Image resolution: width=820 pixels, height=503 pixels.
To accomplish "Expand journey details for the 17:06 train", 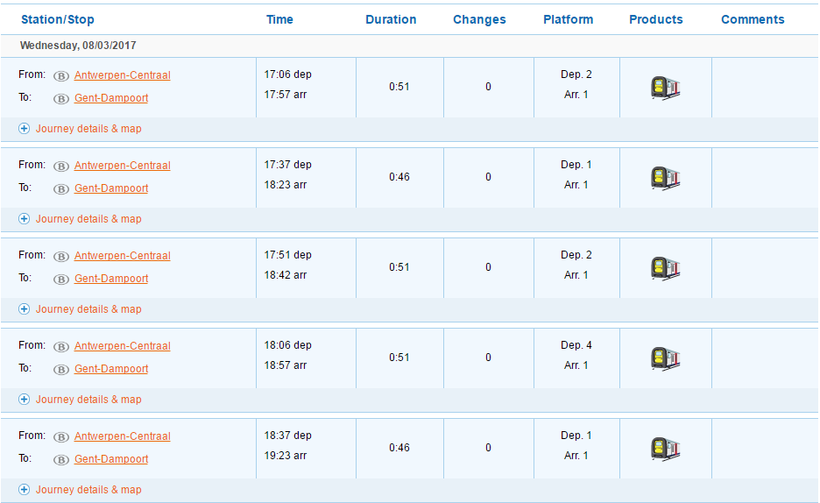I will [88, 129].
